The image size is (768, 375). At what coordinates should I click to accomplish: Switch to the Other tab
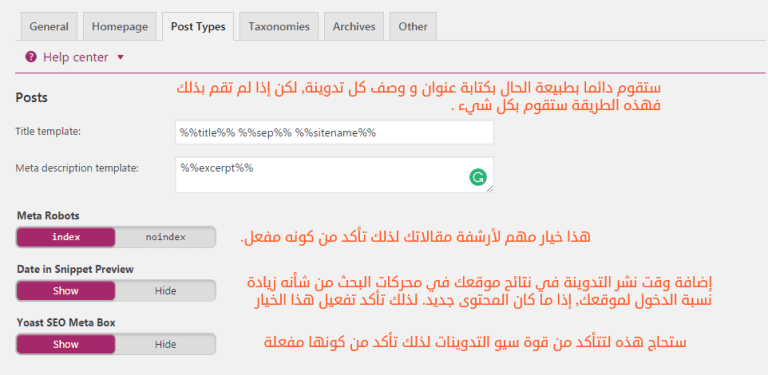pos(413,26)
